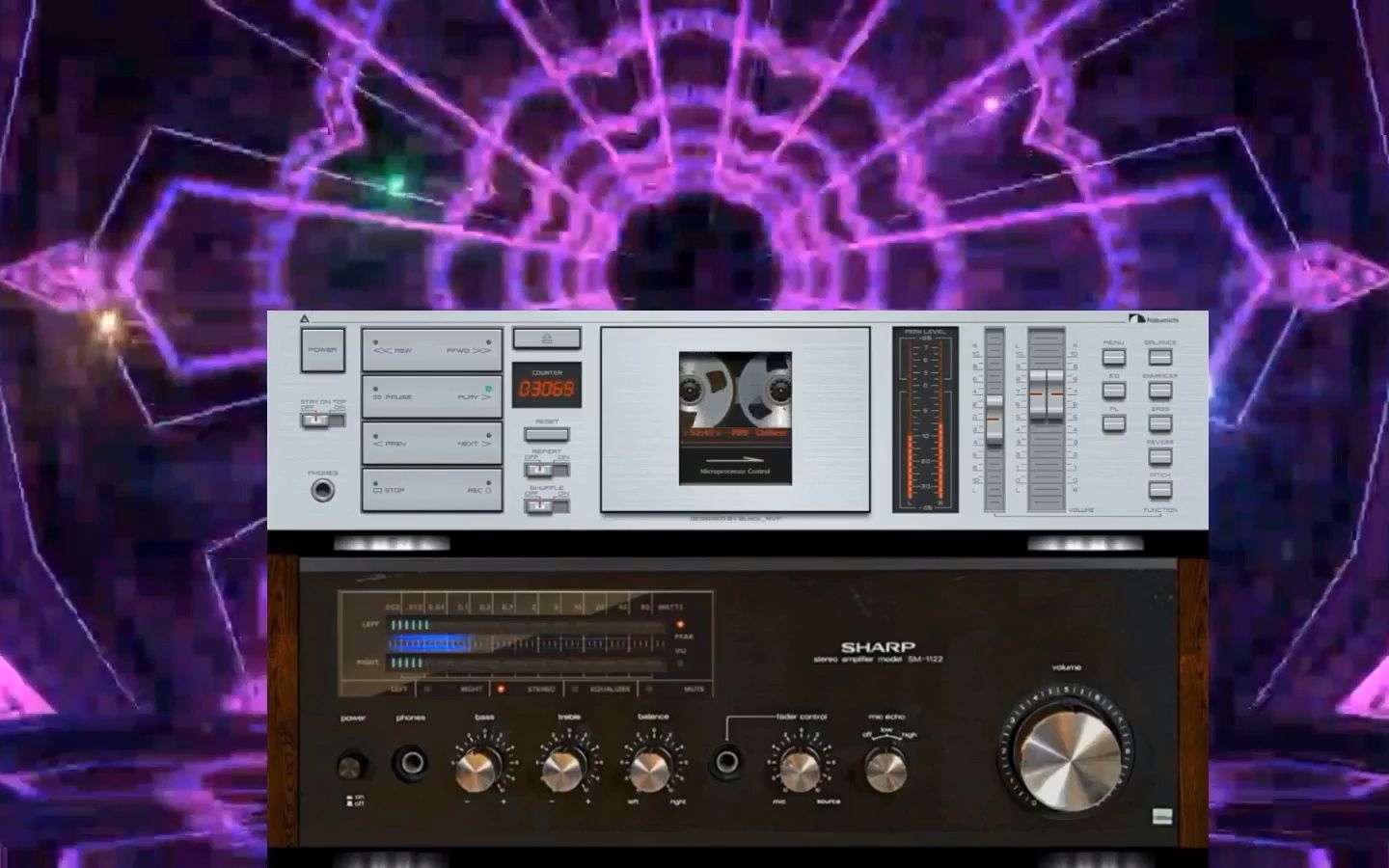Click the VU indicator light on the amplifier
The height and width of the screenshot is (868, 1389).
680,664
